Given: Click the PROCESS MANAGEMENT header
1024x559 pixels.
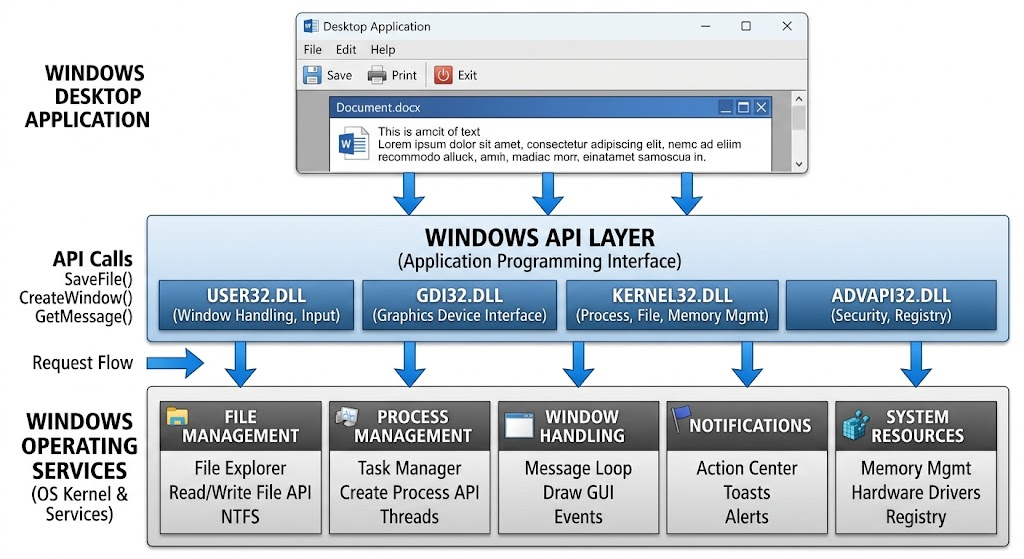Looking at the screenshot, I should tap(409, 426).
